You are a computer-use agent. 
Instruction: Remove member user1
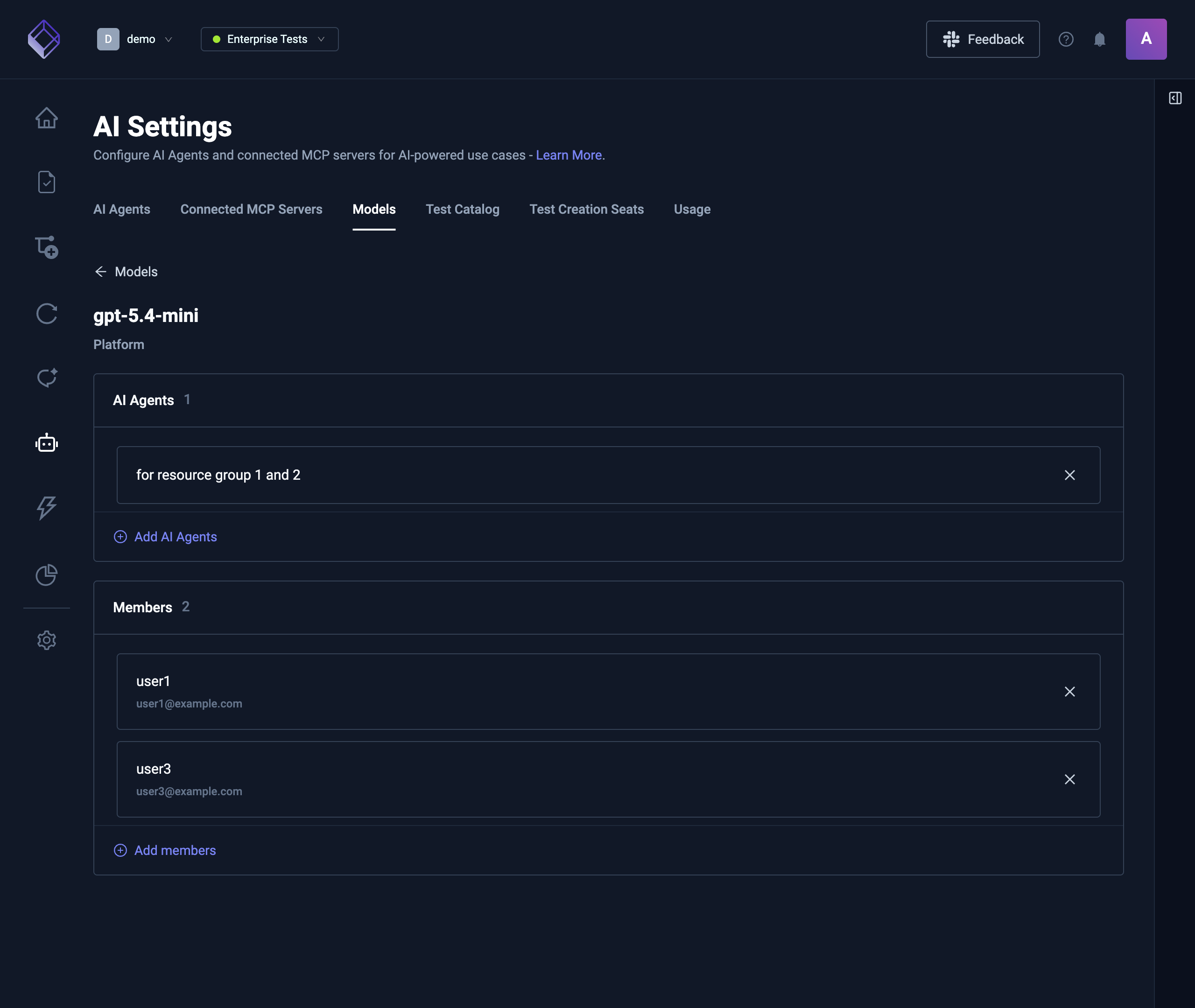click(x=1070, y=692)
